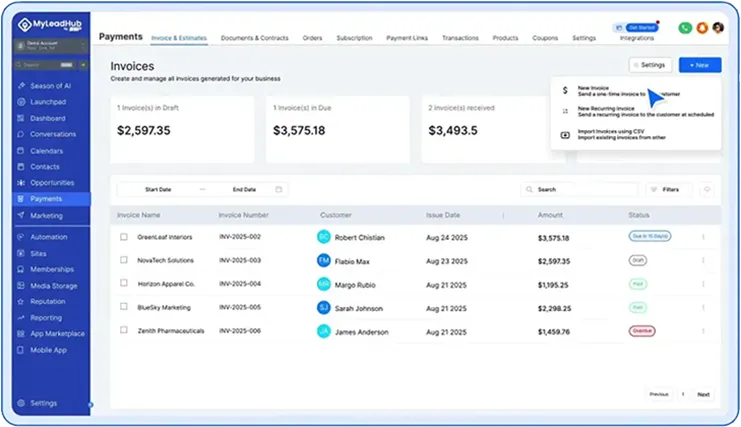Click page number 1

pyautogui.click(x=683, y=394)
